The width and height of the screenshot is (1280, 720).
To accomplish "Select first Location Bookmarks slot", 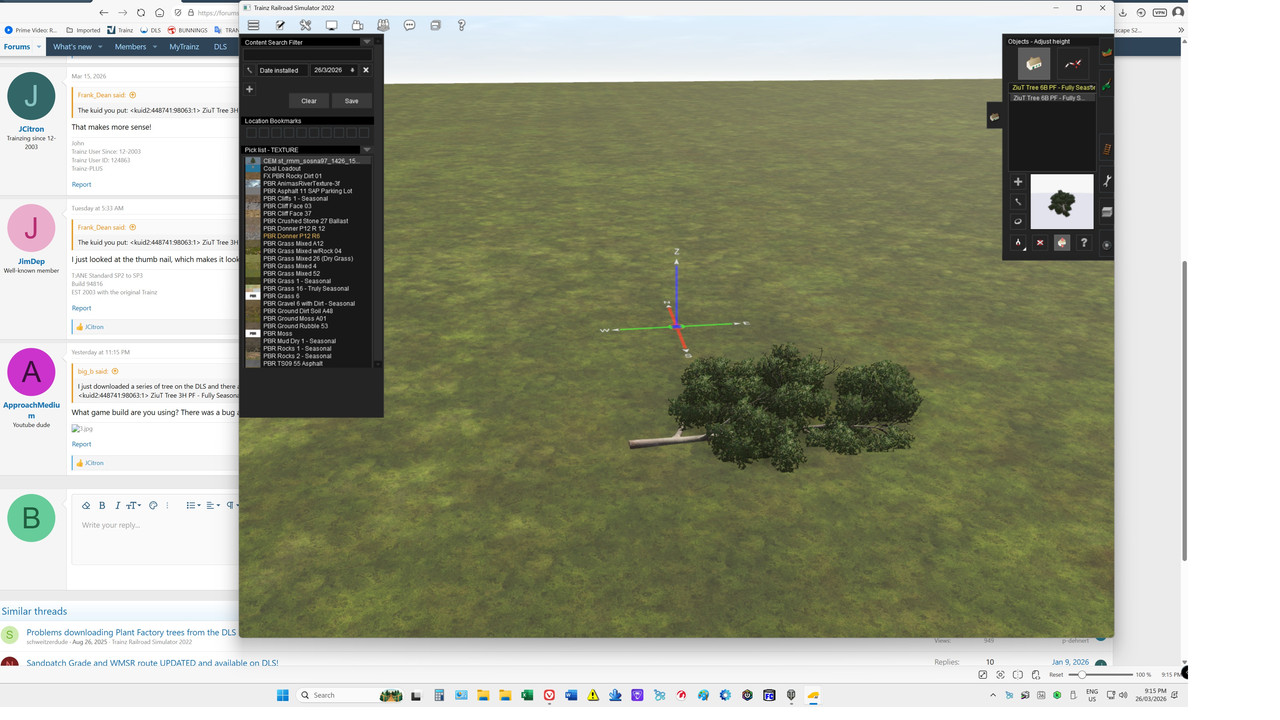I will click(251, 132).
